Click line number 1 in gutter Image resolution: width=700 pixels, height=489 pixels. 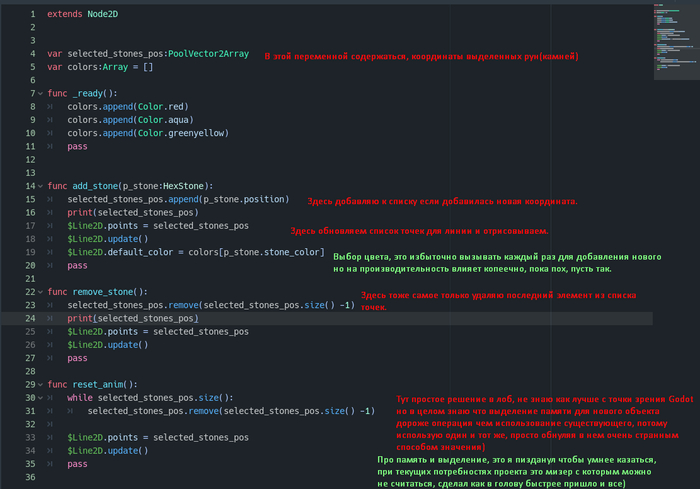click(x=33, y=15)
